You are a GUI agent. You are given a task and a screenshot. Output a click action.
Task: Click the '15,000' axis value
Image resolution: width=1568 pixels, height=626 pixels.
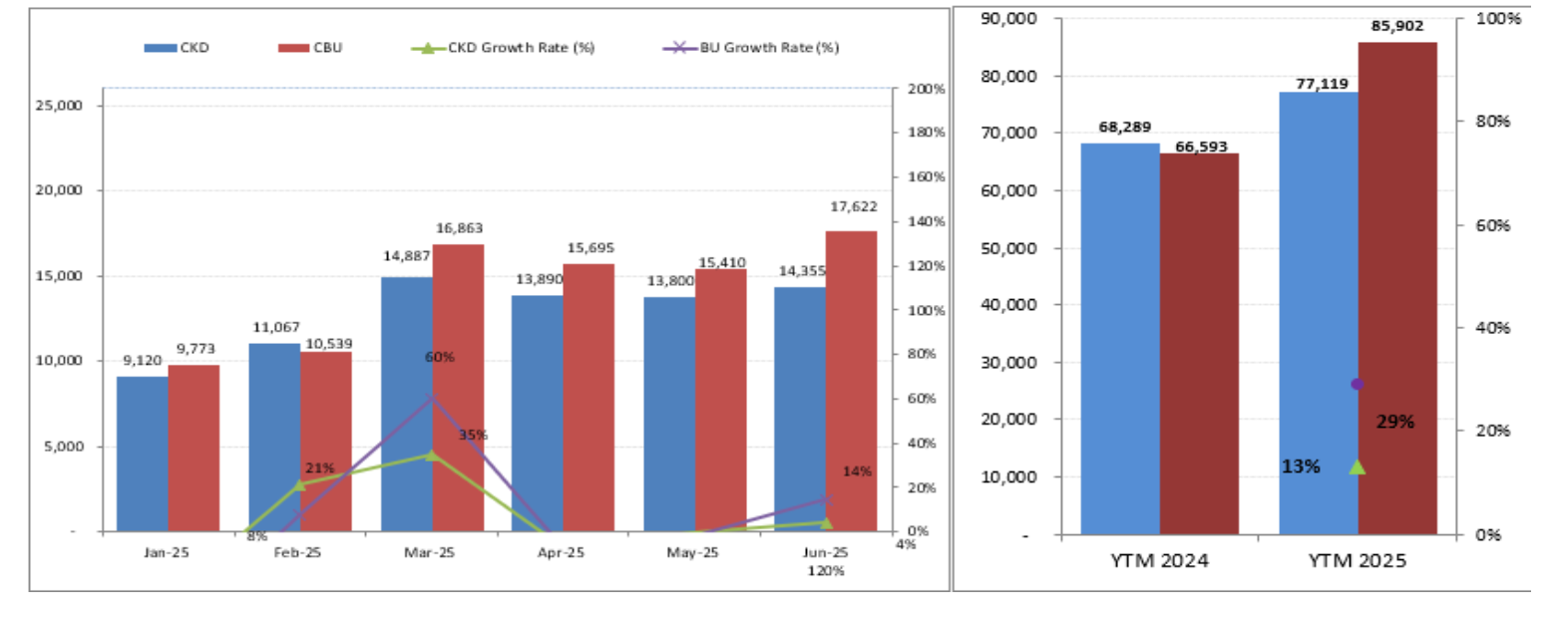(59, 276)
